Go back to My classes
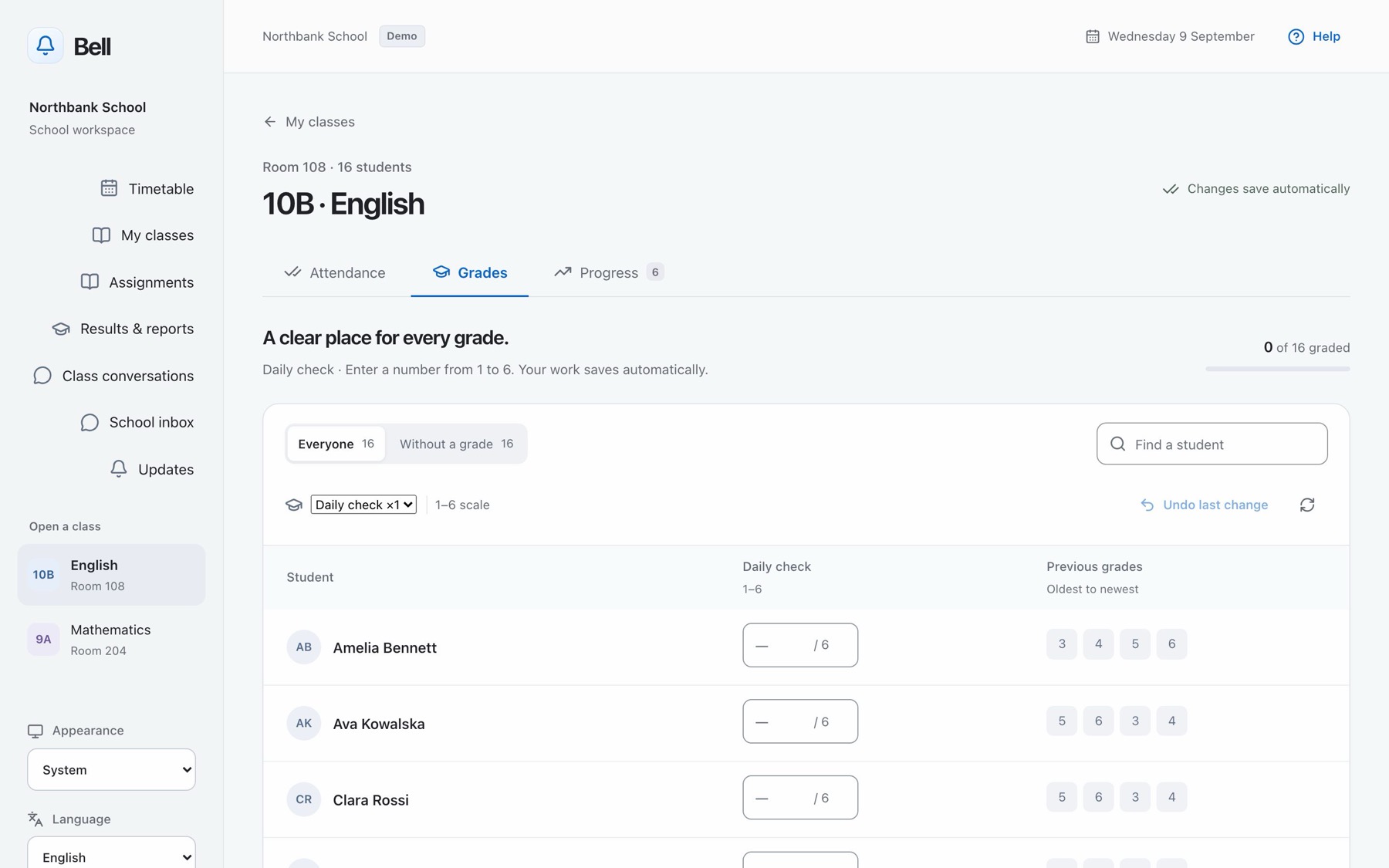Viewport: 1389px width, 868px height. click(x=309, y=122)
